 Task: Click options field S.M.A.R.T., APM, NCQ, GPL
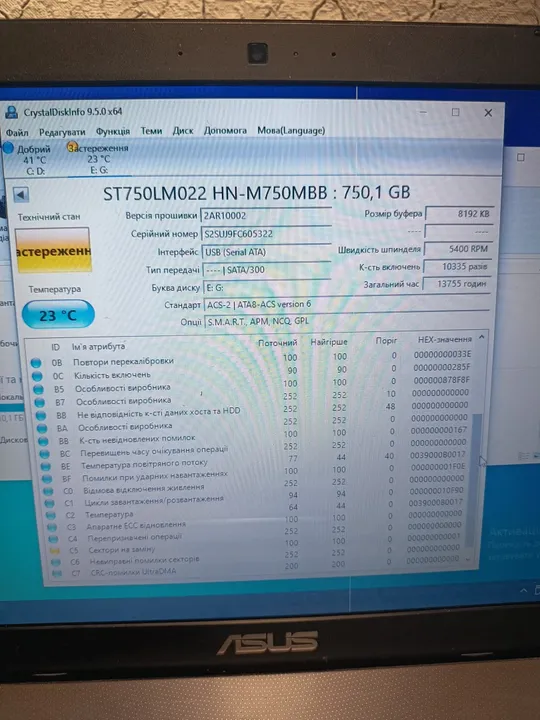pyautogui.click(x=346, y=321)
